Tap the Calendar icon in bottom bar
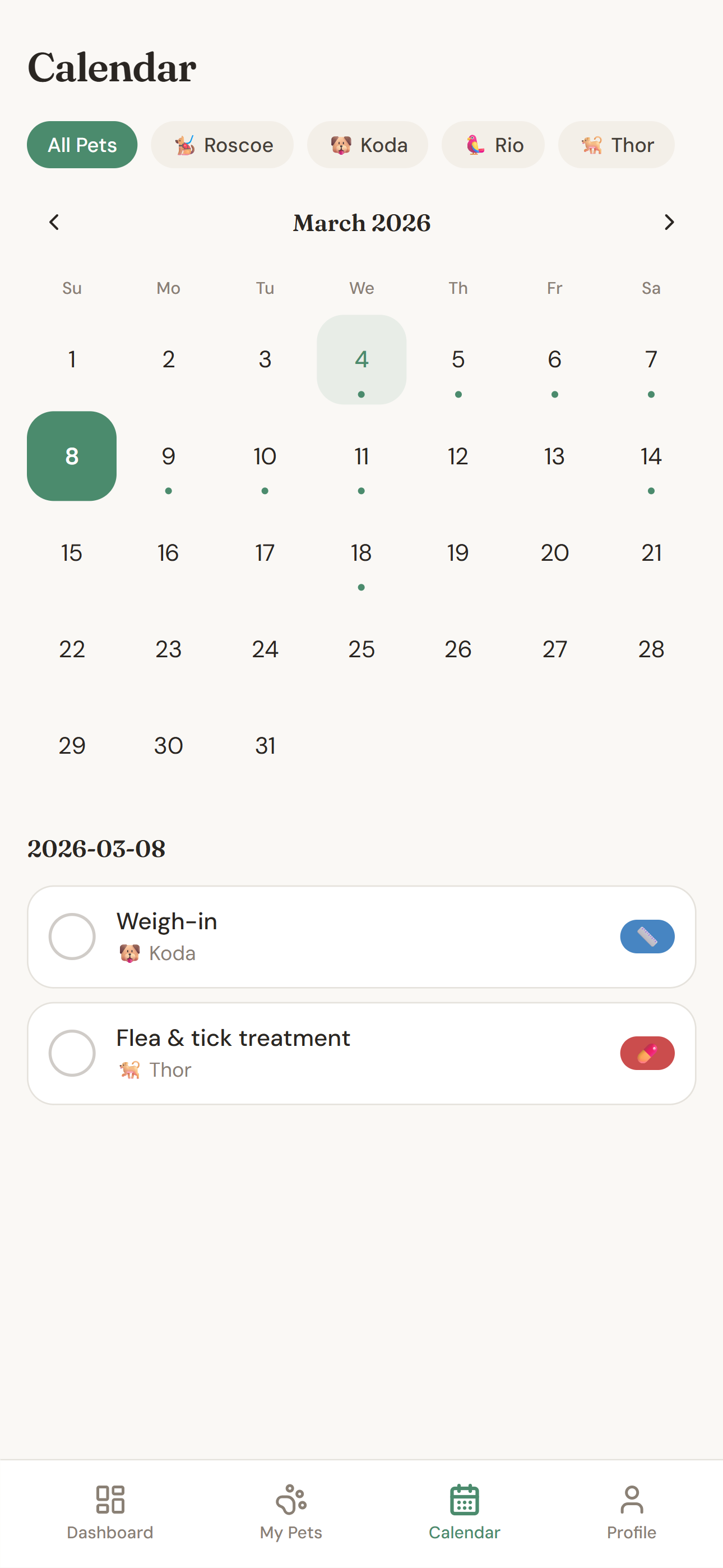This screenshot has height=1568, width=723. pyautogui.click(x=465, y=1499)
